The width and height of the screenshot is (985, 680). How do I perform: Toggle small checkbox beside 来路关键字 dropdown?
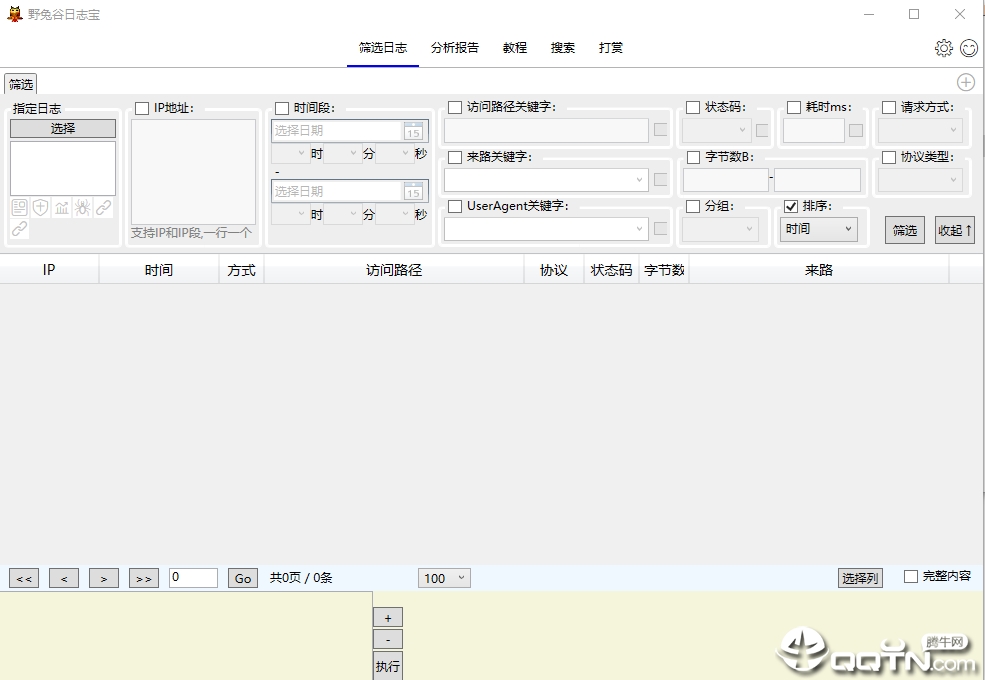(660, 179)
